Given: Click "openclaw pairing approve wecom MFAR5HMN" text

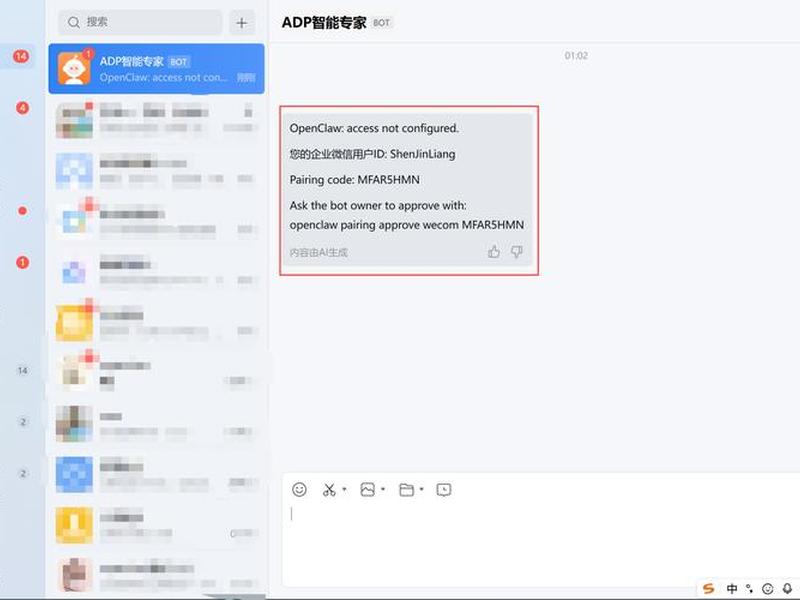Looking at the screenshot, I should click(407, 225).
